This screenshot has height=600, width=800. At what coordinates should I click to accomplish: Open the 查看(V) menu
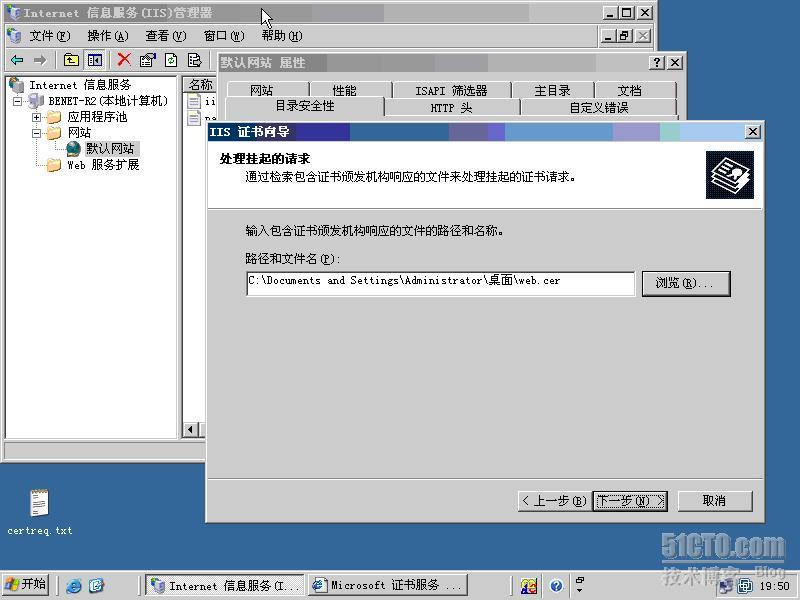point(166,36)
